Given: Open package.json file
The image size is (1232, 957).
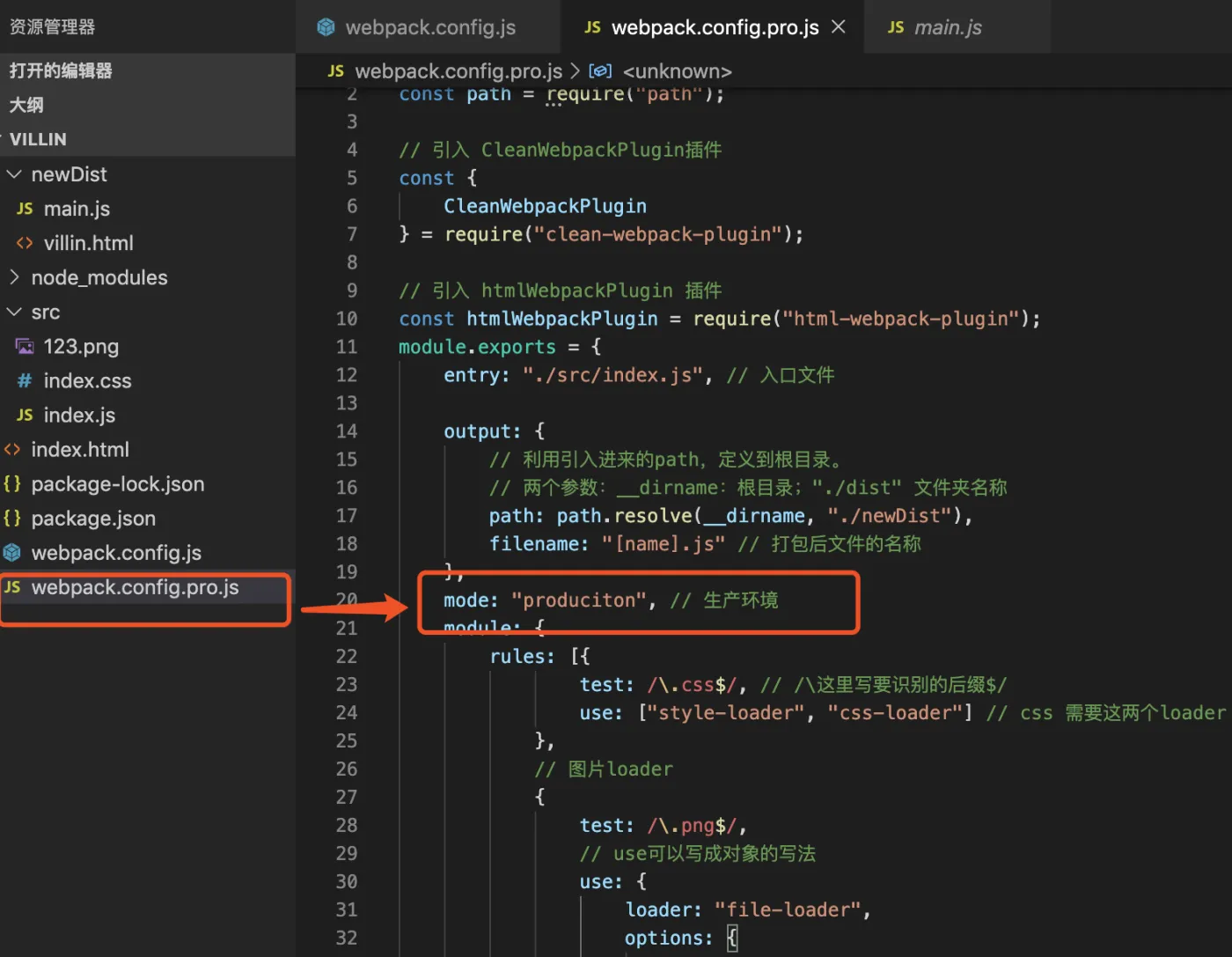Looking at the screenshot, I should [x=148, y=518].
